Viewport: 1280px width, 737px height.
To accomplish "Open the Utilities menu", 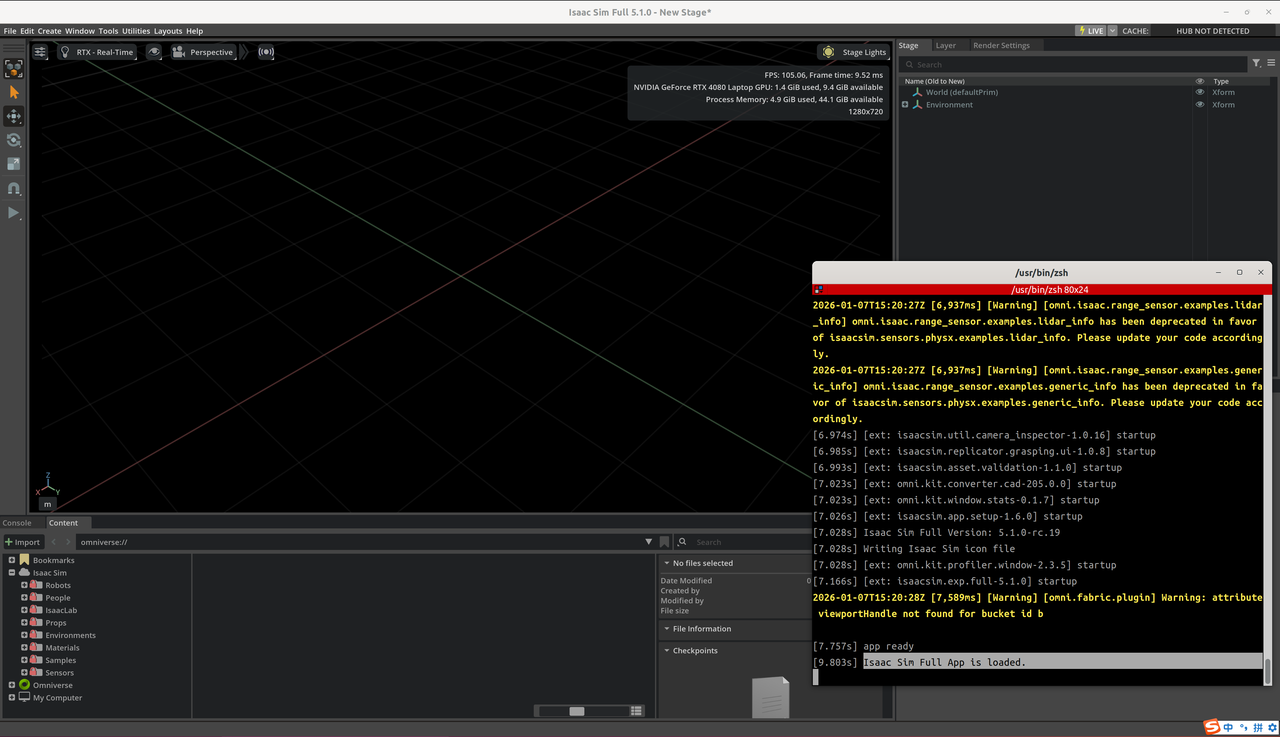I will (136, 31).
